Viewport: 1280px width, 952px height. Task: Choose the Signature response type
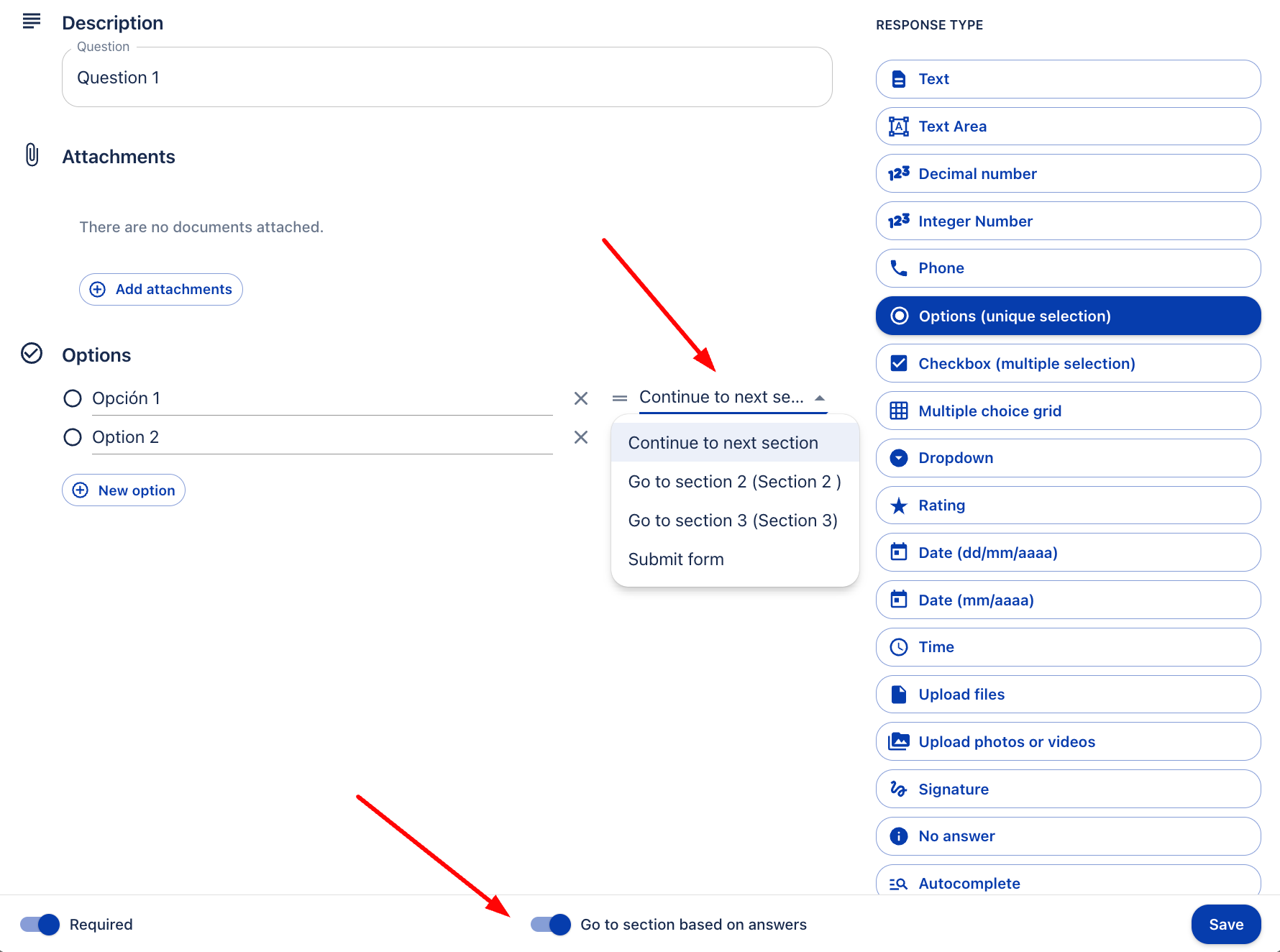point(1067,789)
